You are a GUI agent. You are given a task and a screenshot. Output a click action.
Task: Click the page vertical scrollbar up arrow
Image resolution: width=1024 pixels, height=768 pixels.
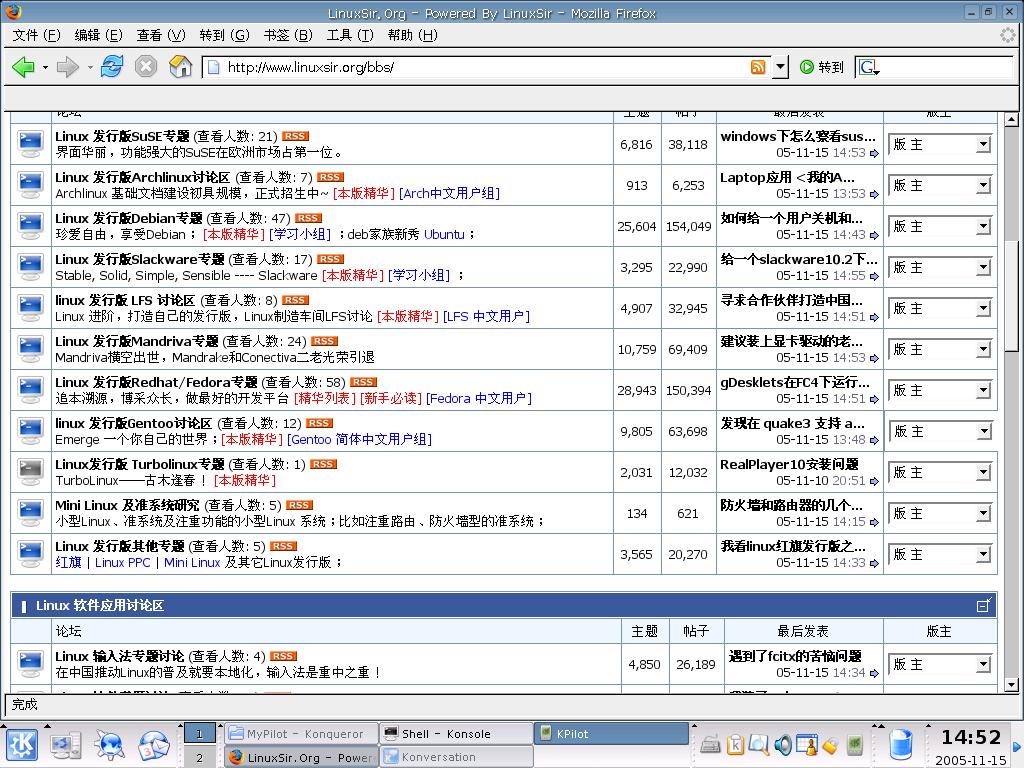click(x=1011, y=120)
